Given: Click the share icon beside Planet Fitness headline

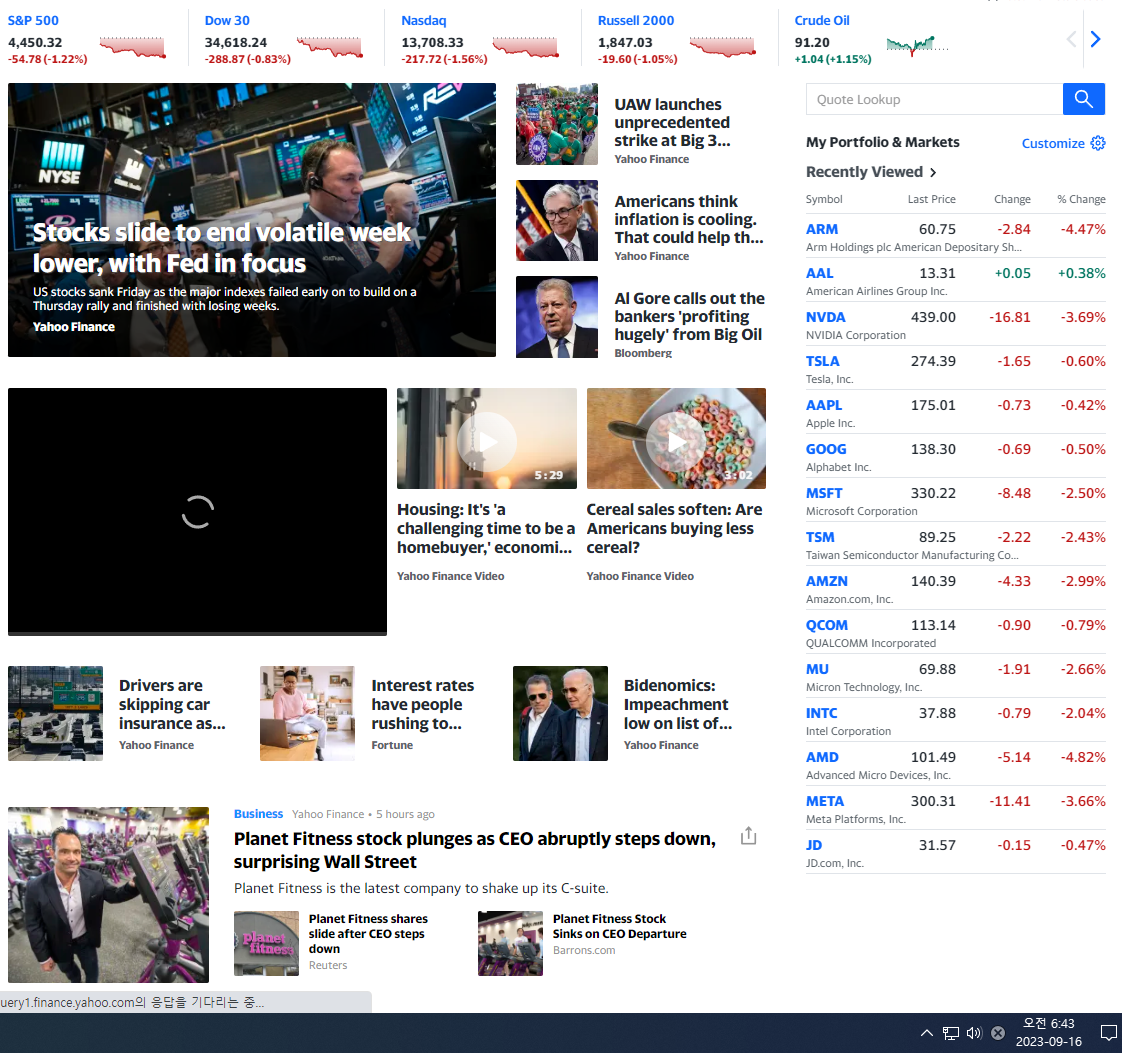Looking at the screenshot, I should click(748, 836).
